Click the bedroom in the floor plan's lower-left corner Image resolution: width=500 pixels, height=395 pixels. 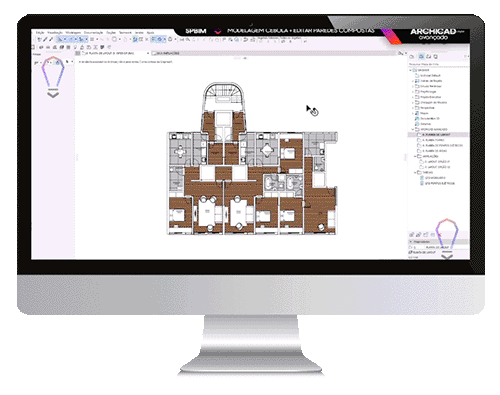point(179,214)
